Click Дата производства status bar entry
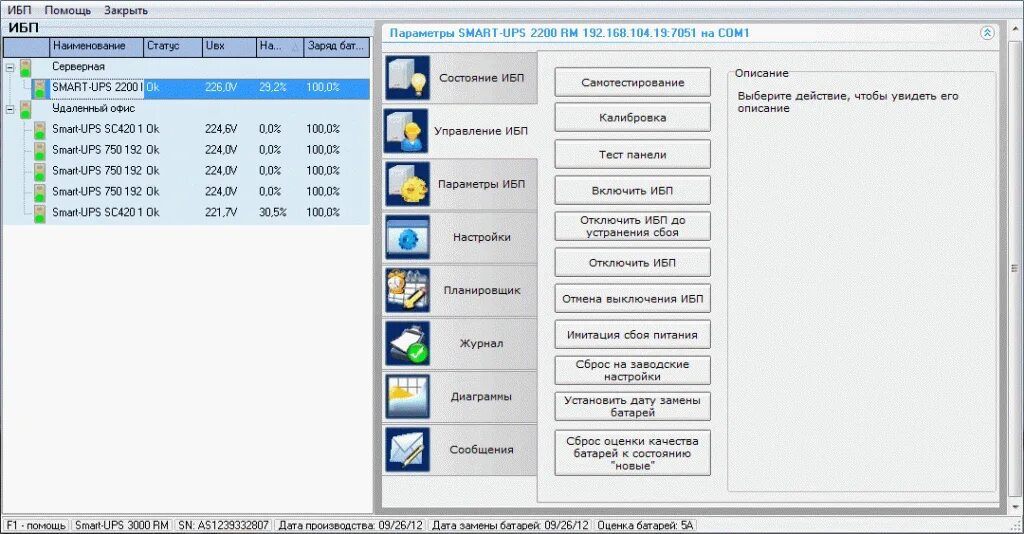The image size is (1024, 534). click(351, 525)
